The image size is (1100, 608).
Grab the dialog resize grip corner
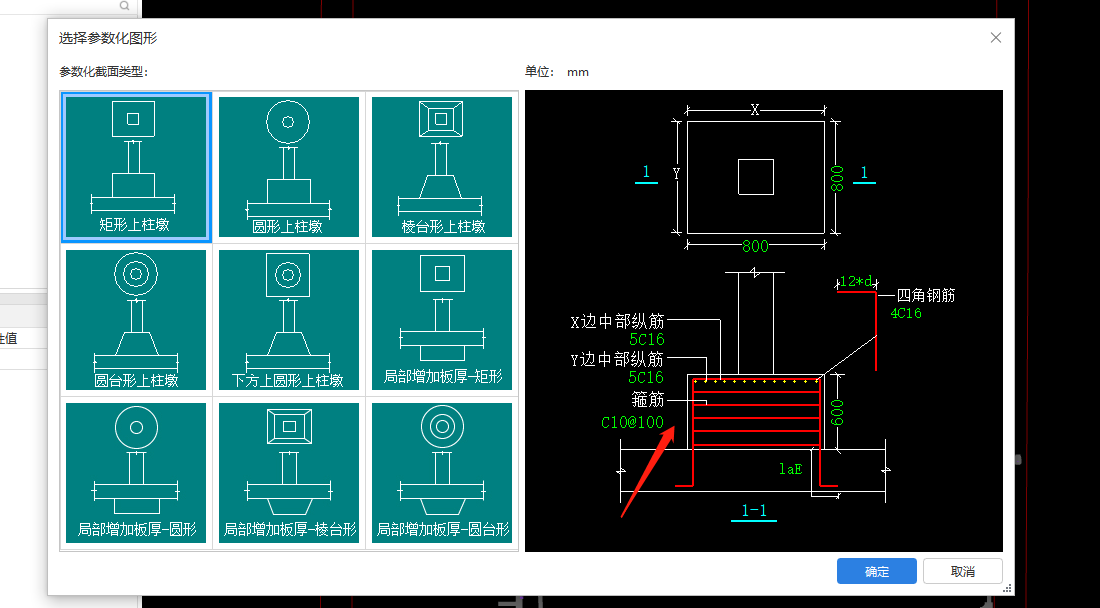point(1008,588)
